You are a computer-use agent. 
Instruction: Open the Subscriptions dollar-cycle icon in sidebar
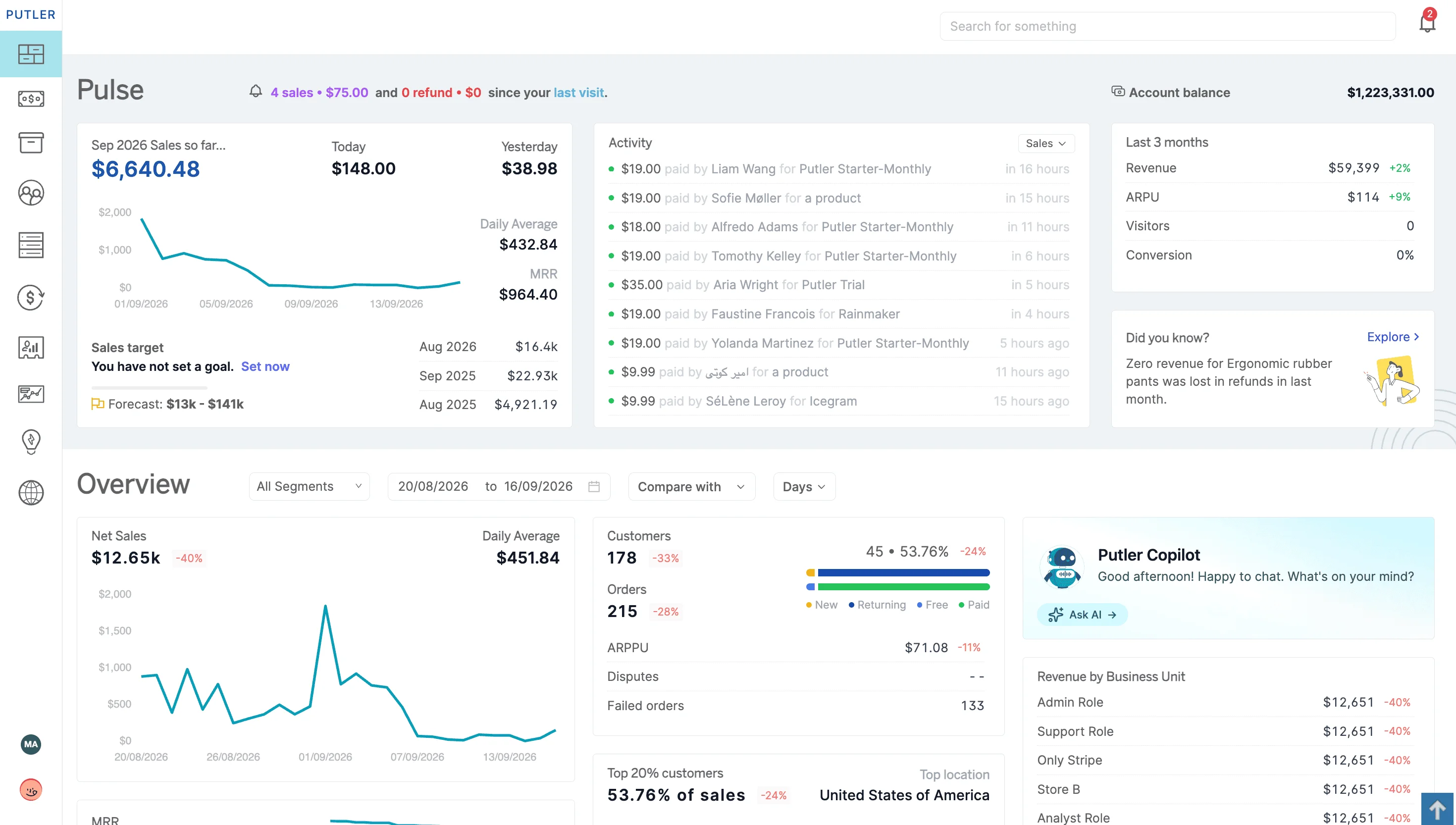point(31,298)
